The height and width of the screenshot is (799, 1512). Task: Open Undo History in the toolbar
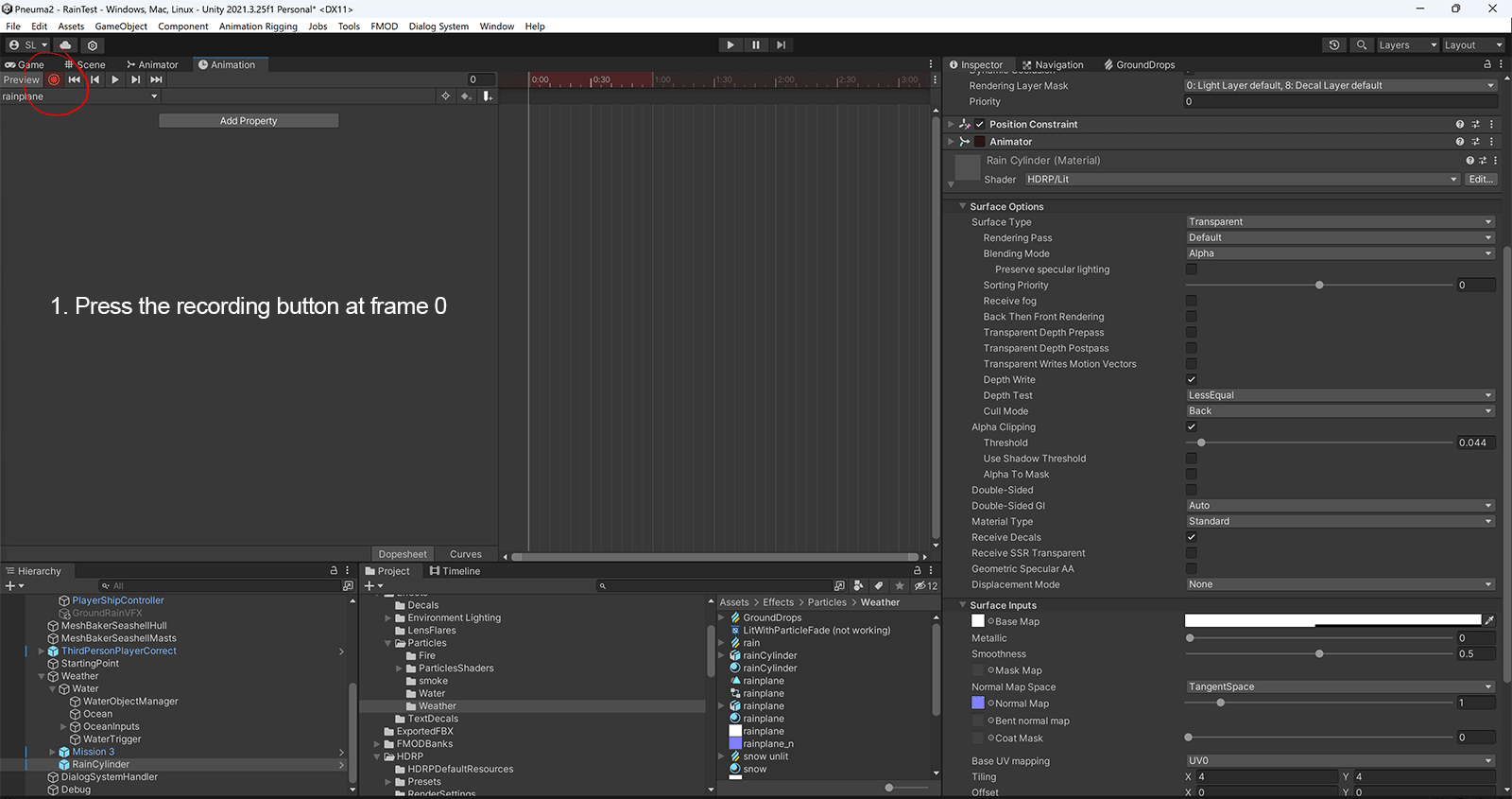1334,44
